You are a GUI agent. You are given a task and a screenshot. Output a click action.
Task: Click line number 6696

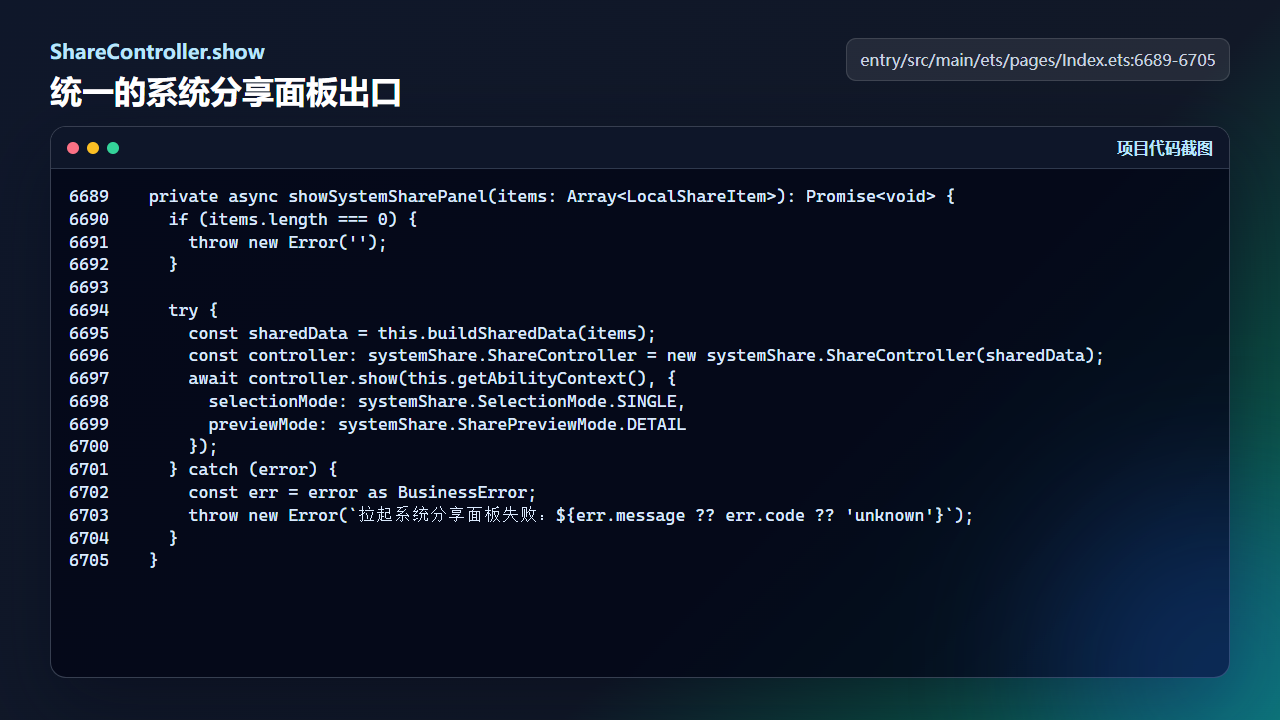pos(89,355)
